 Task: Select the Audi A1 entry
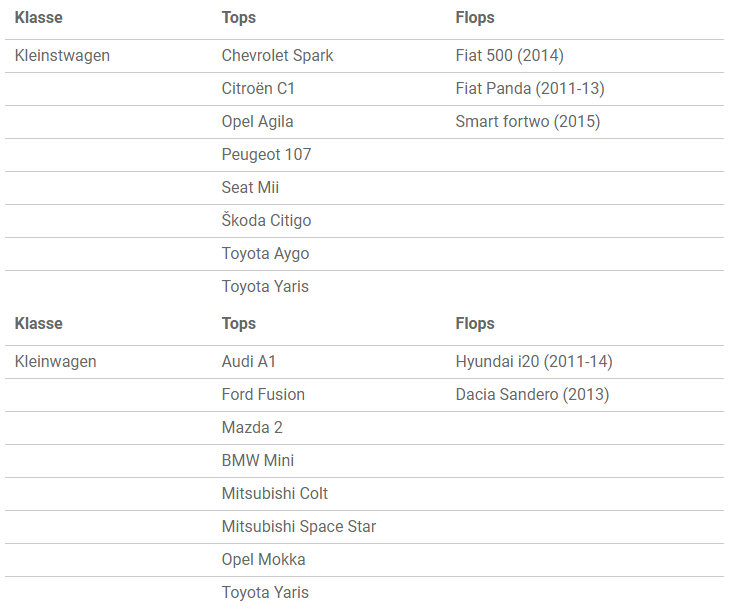pyautogui.click(x=249, y=362)
